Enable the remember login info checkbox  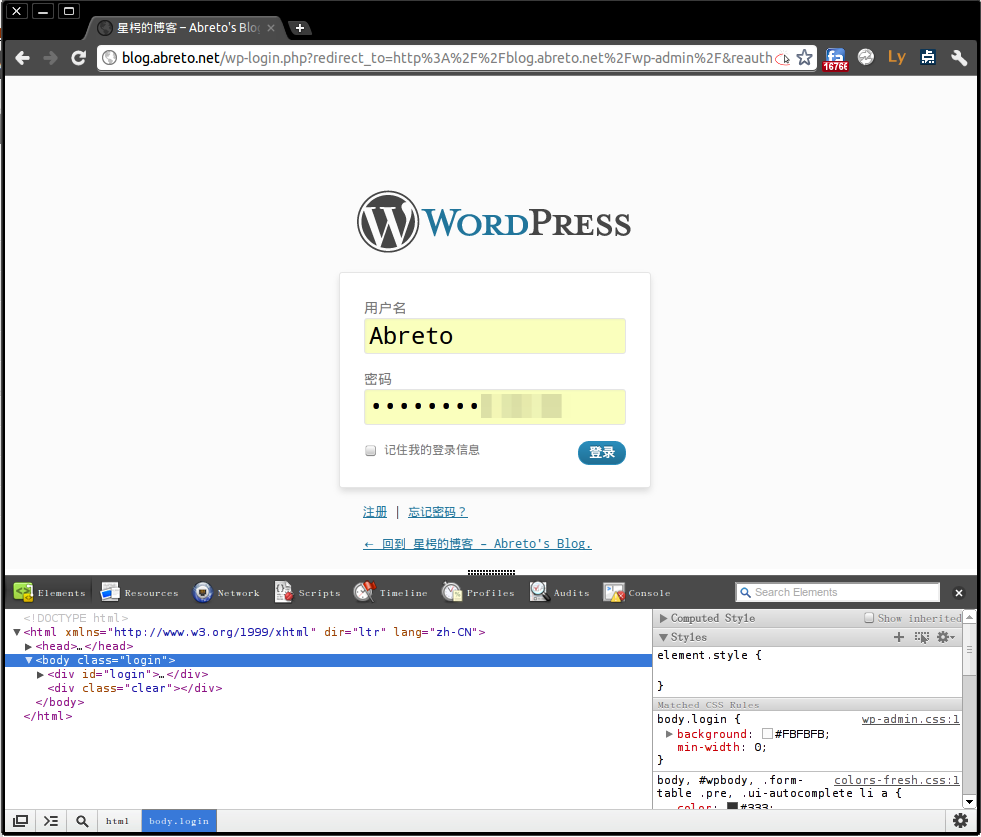pyautogui.click(x=370, y=450)
